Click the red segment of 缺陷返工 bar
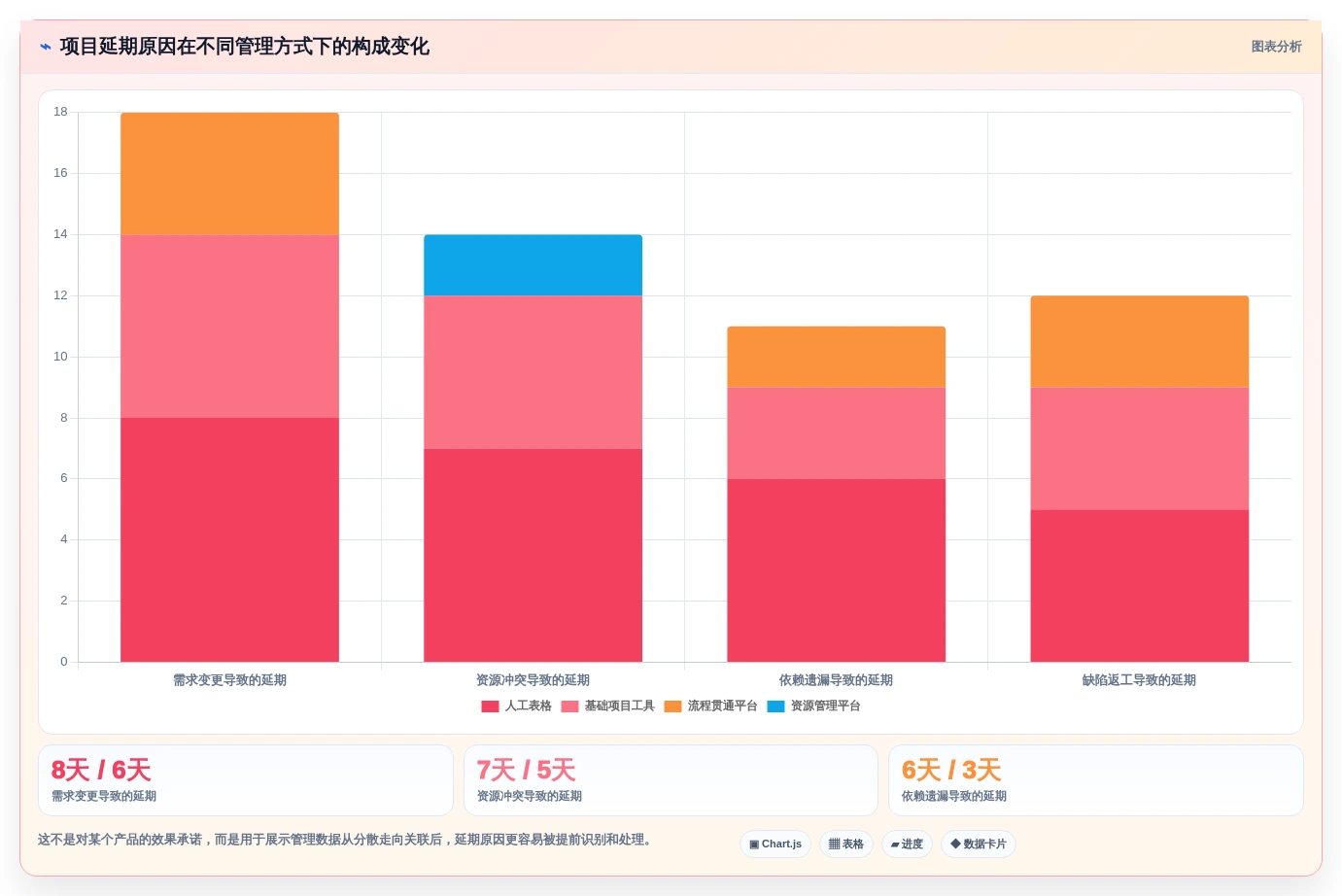 coord(1139,586)
